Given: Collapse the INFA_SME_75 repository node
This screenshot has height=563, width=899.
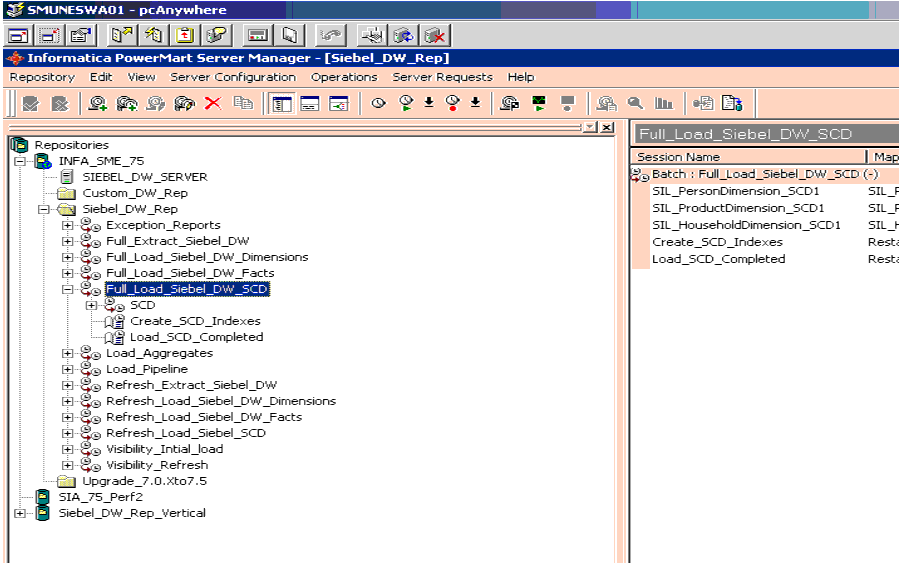Looking at the screenshot, I should (20, 161).
